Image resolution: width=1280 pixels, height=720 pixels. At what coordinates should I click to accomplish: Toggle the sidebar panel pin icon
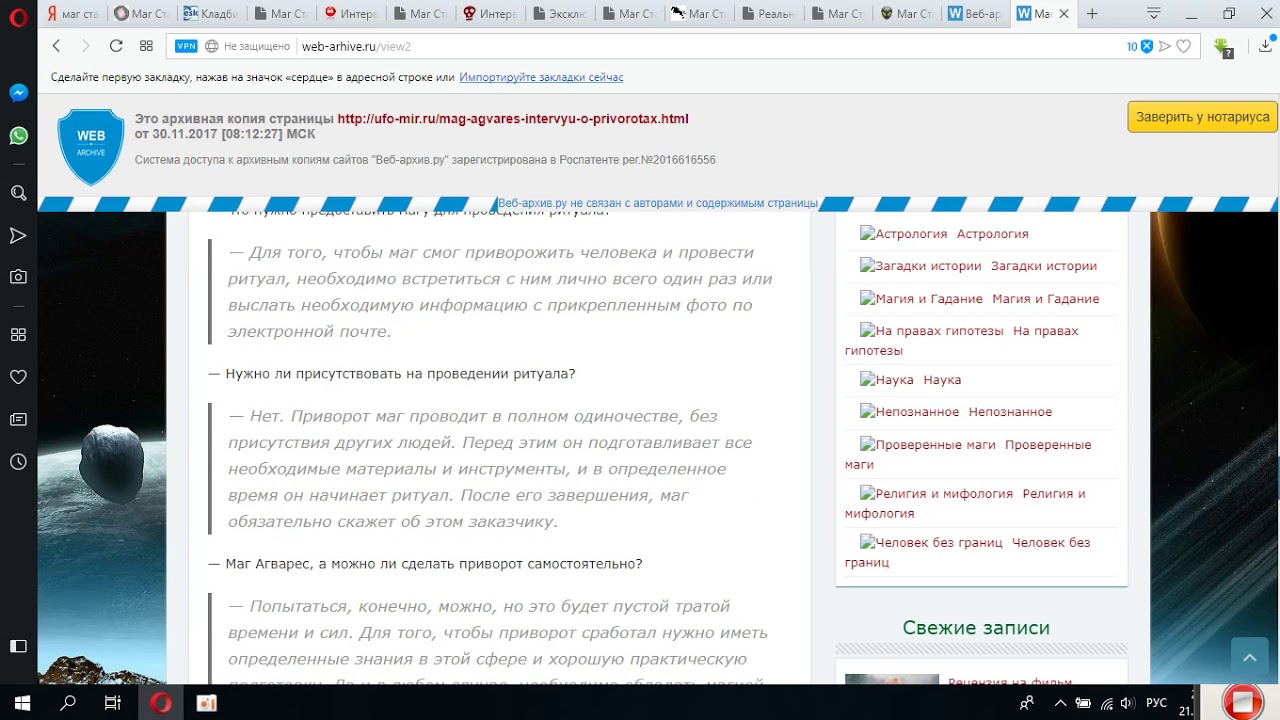click(18, 646)
